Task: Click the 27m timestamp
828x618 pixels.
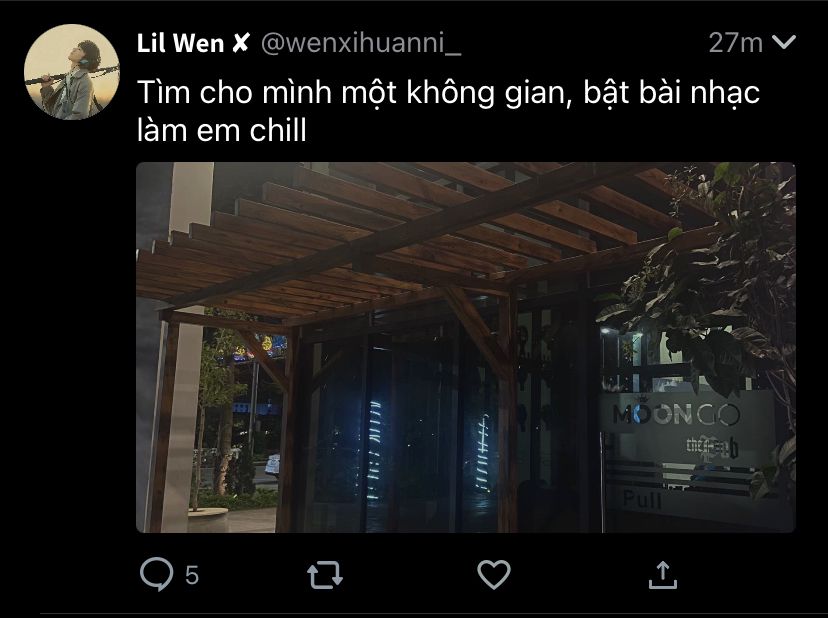Action: click(736, 43)
